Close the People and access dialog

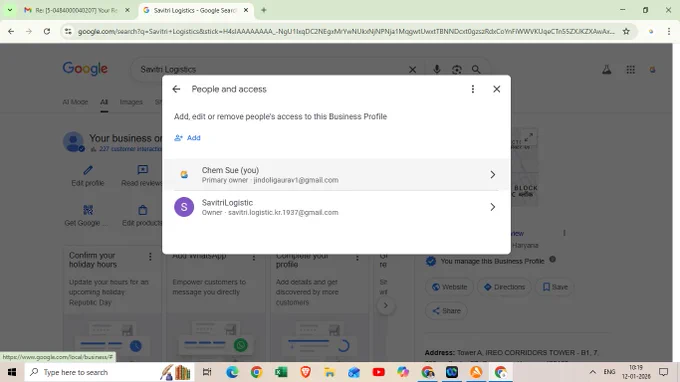coord(497,89)
